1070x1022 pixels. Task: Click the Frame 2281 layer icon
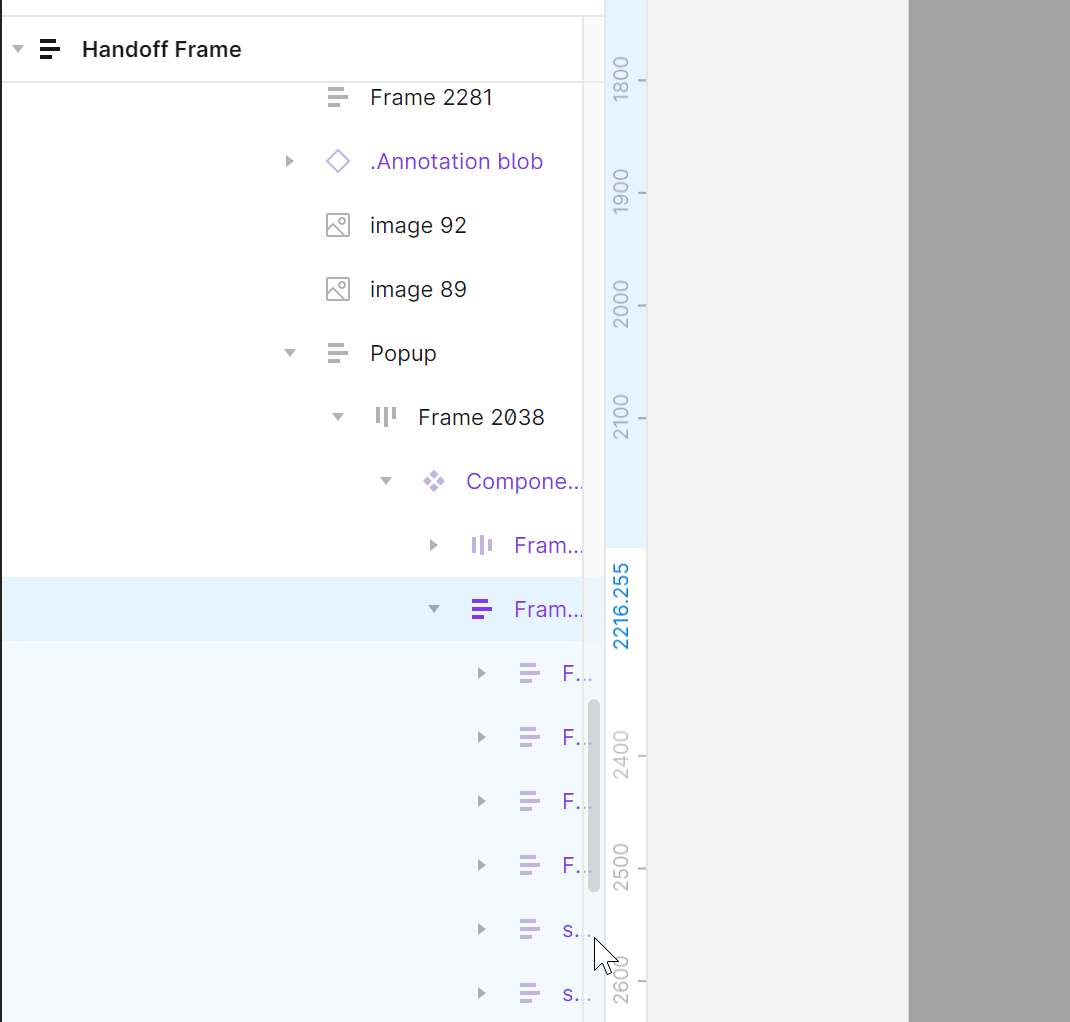tap(338, 98)
